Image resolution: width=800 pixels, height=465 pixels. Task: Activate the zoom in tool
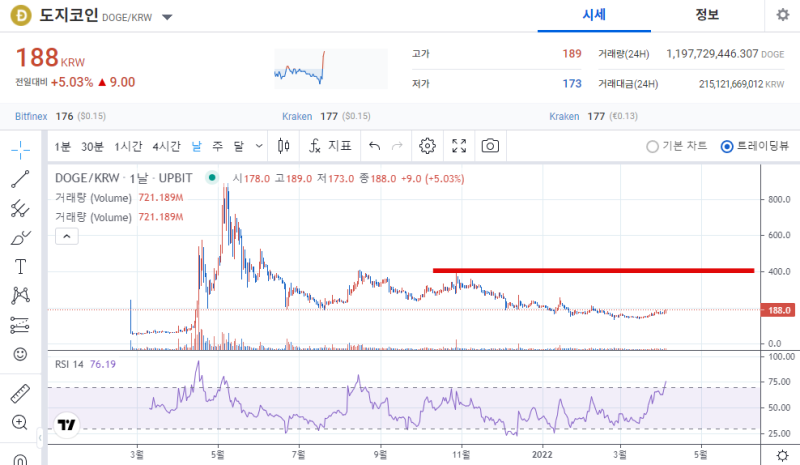[20, 423]
